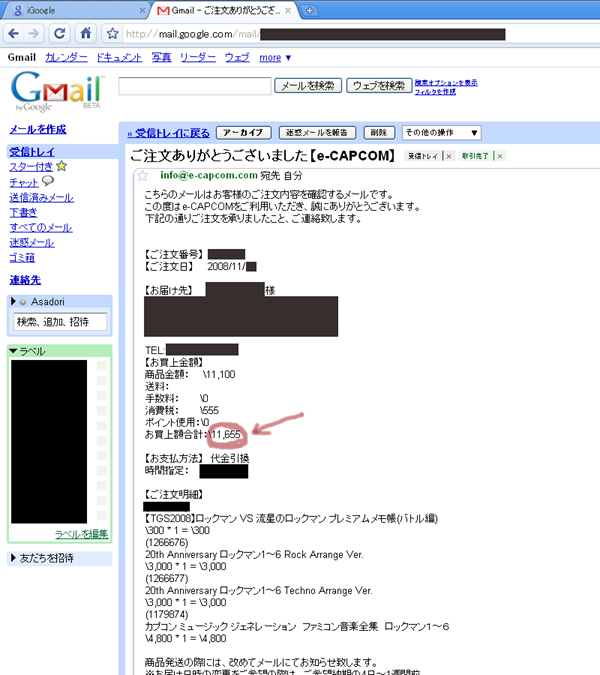Expand the Asadori chat status triangle
The height and width of the screenshot is (675, 600).
click(x=13, y=301)
